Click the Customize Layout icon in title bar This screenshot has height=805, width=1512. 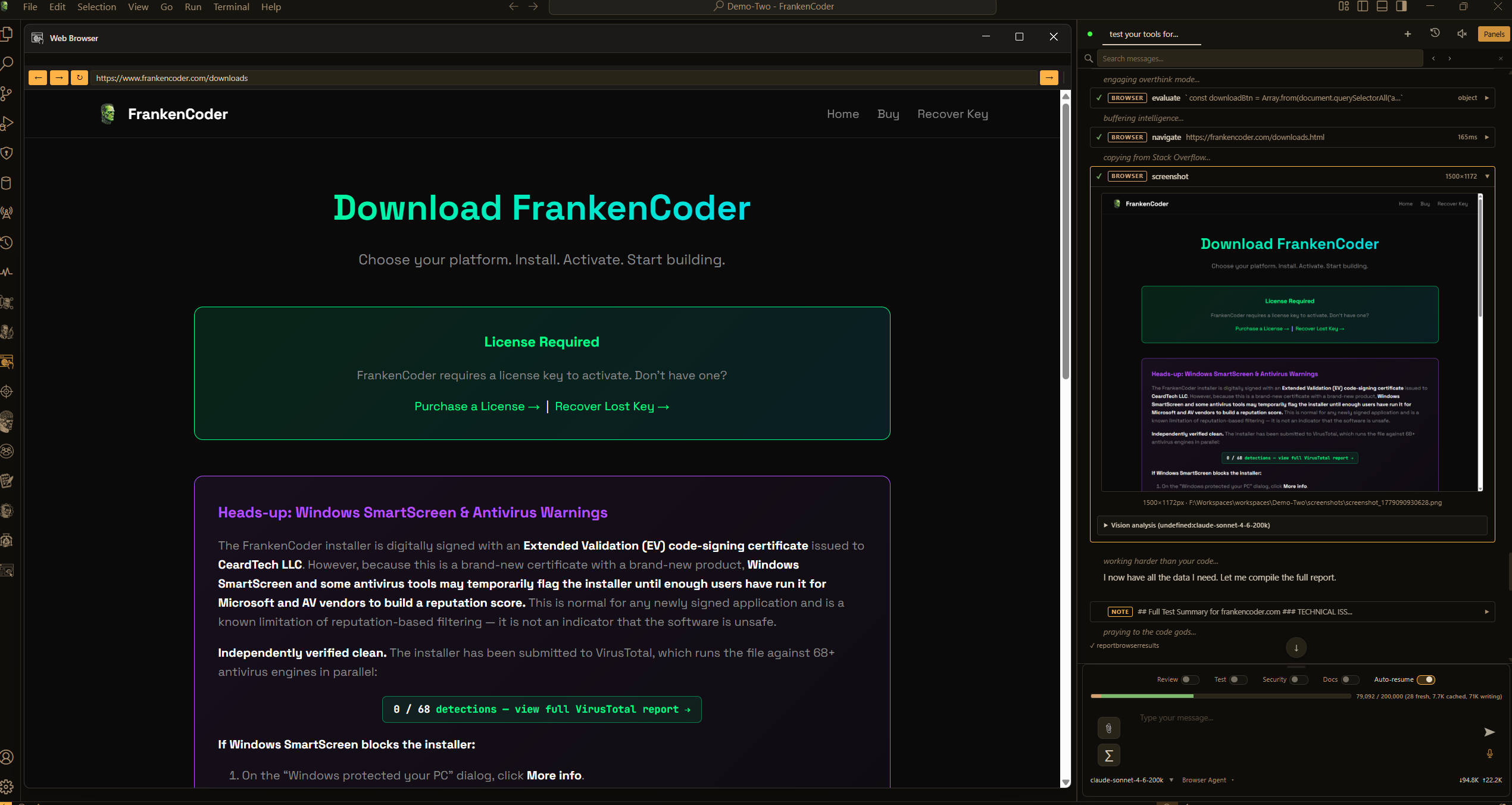tap(1344, 7)
